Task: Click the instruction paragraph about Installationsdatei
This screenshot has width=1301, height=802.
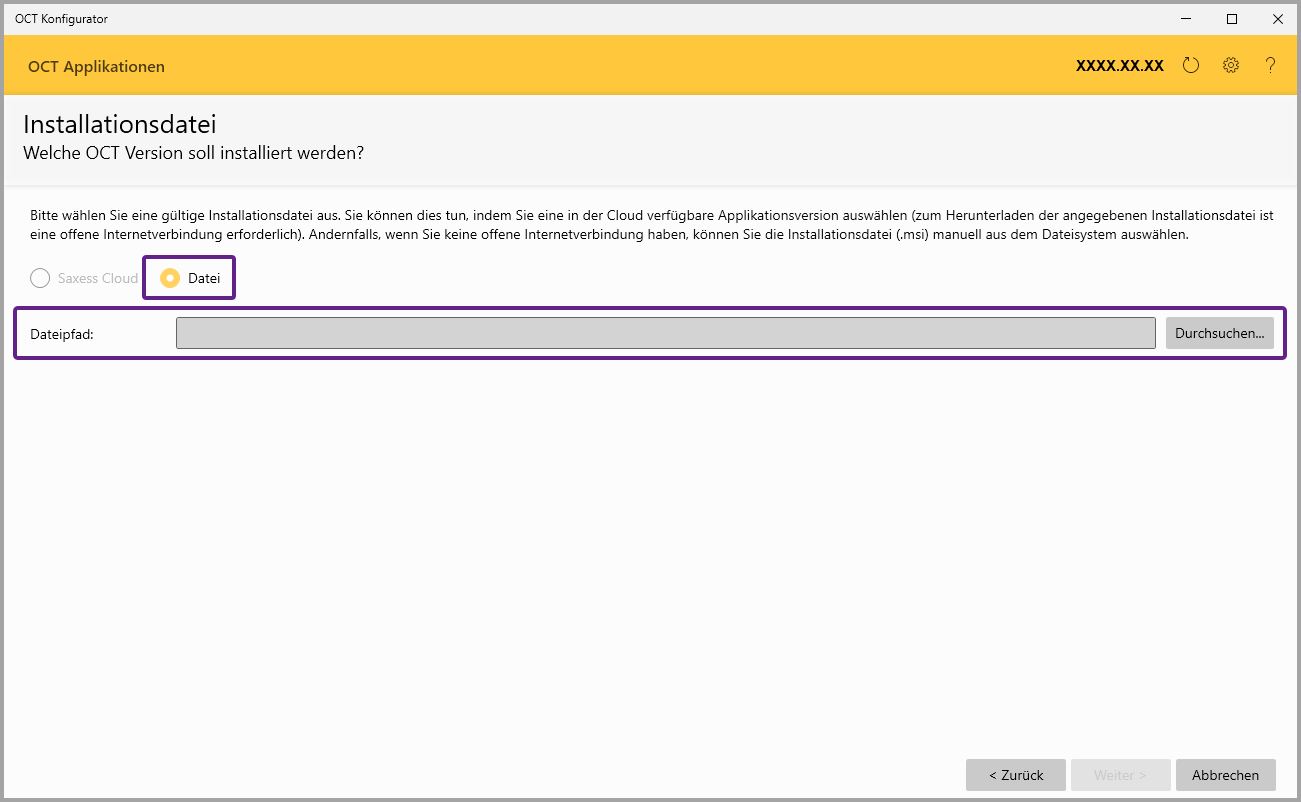Action: [650, 225]
